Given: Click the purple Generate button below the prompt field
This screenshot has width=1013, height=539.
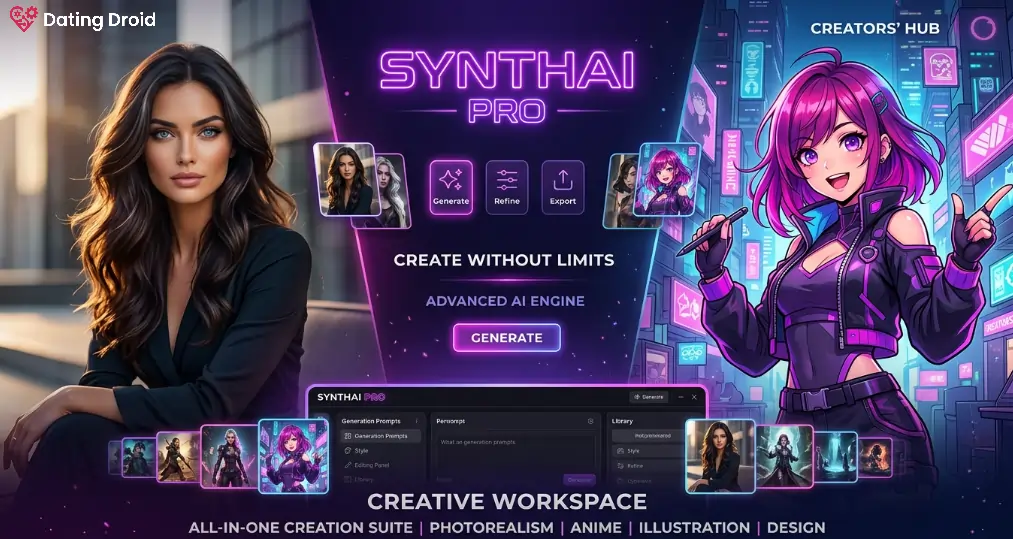Looking at the screenshot, I should tap(580, 480).
